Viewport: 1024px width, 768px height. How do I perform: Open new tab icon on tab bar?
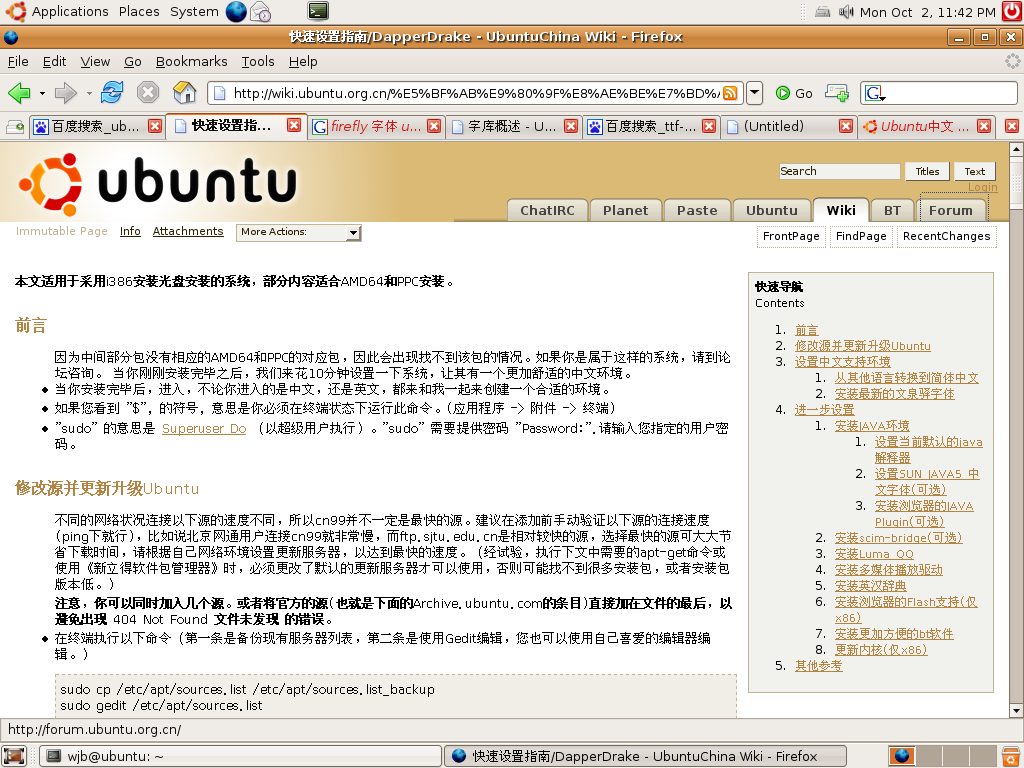click(x=16, y=126)
